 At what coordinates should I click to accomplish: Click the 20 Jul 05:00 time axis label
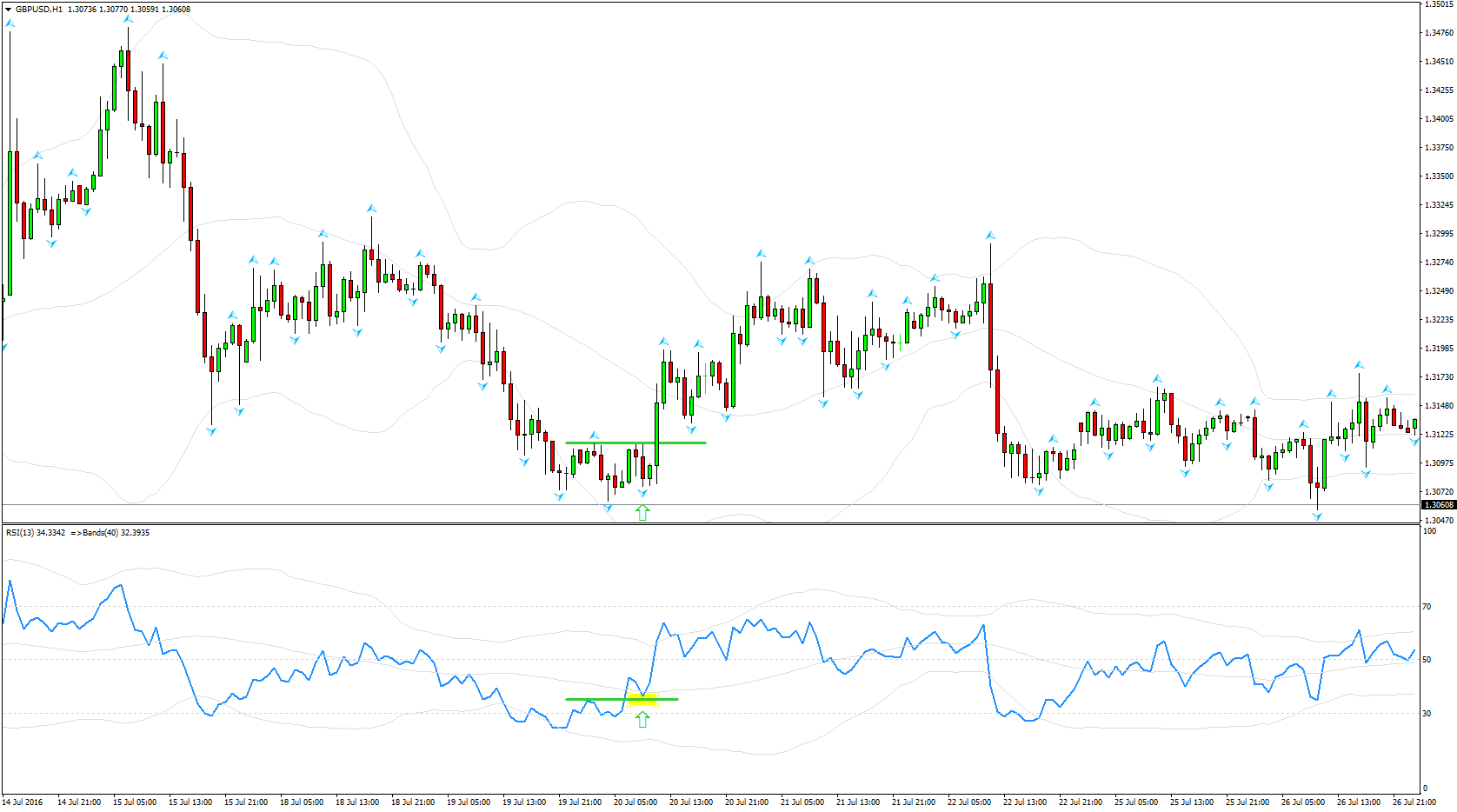(x=635, y=802)
